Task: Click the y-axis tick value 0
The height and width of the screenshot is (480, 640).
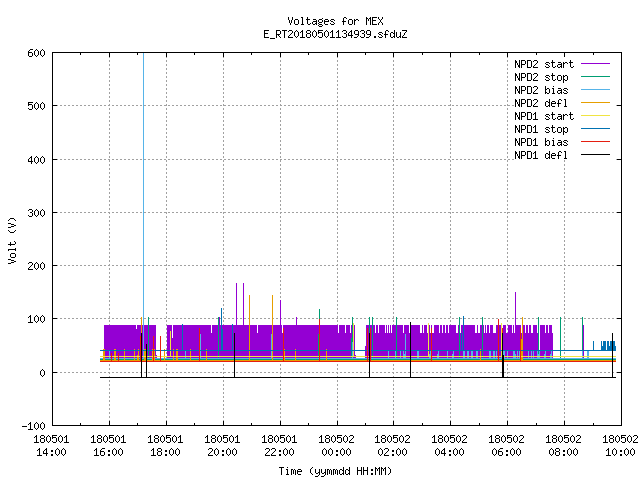Action: [42, 373]
